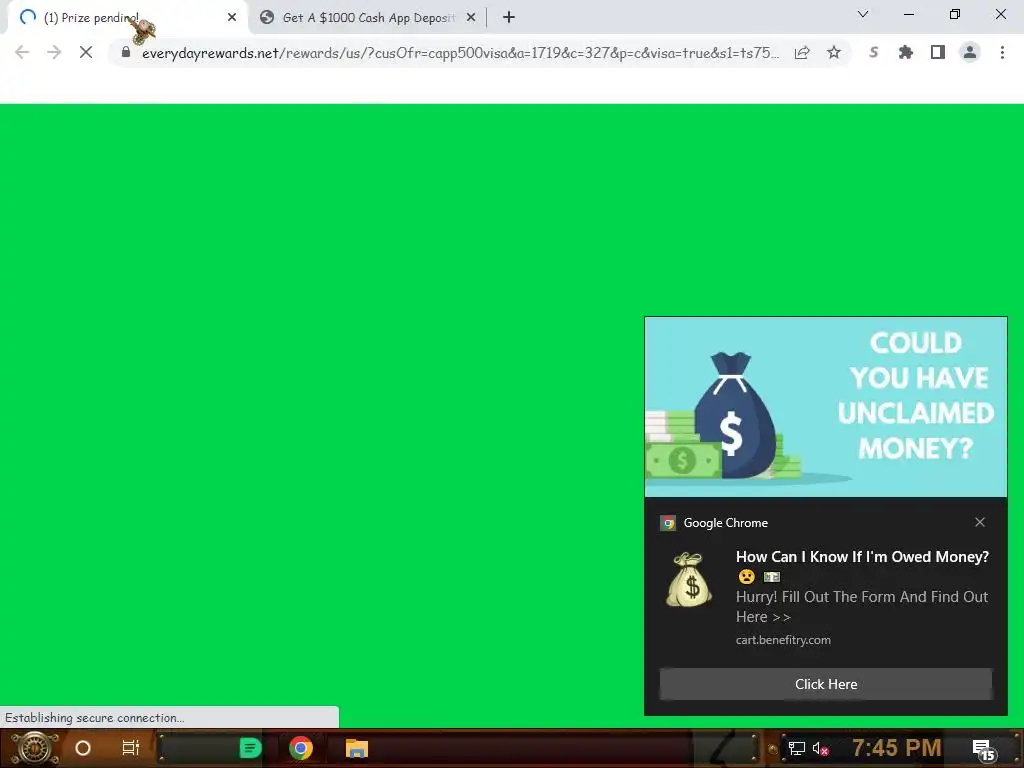
Task: Bookmark this tab with star icon
Action: click(834, 52)
